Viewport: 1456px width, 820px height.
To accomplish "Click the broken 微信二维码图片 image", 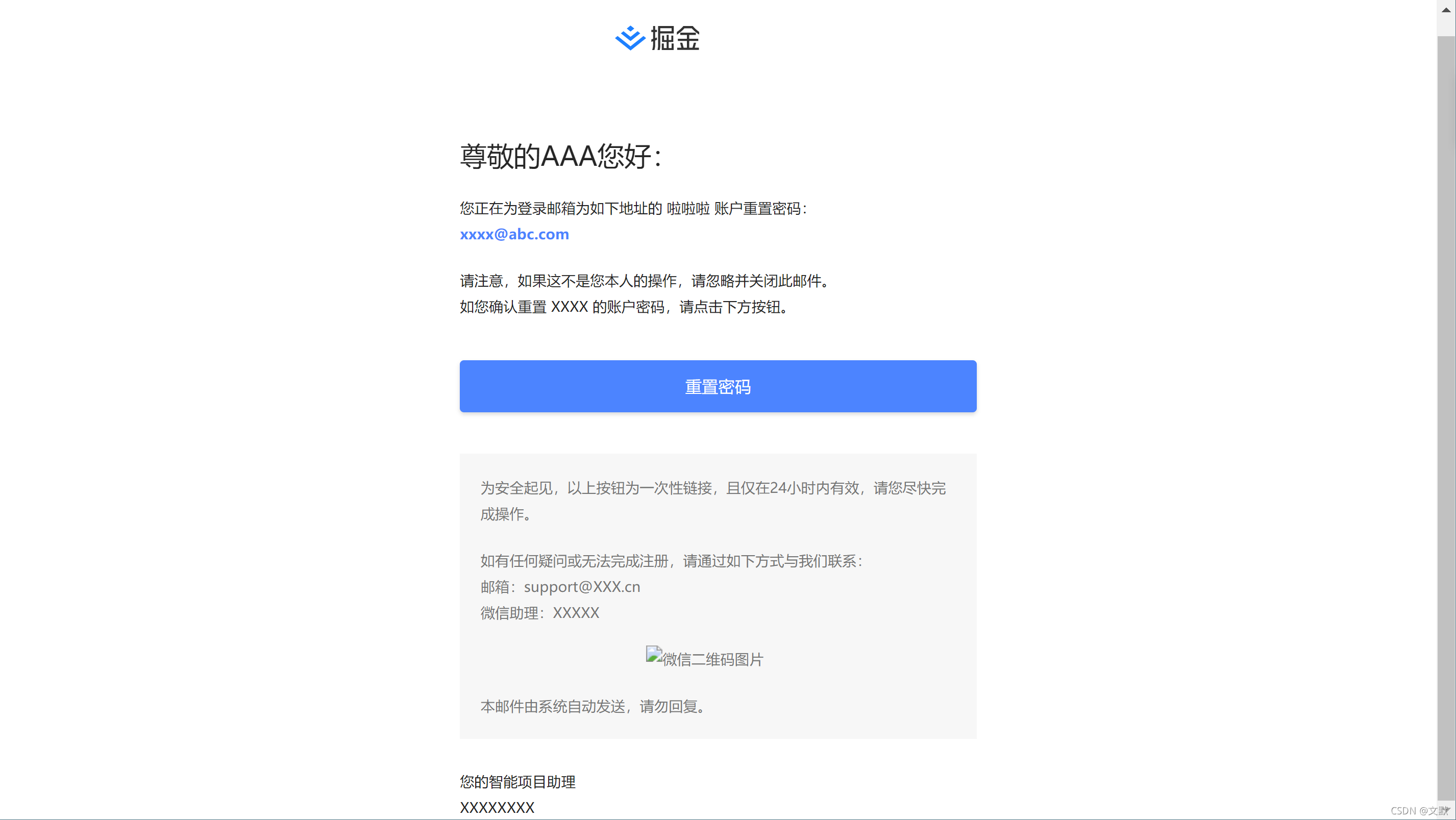I will (x=704, y=658).
